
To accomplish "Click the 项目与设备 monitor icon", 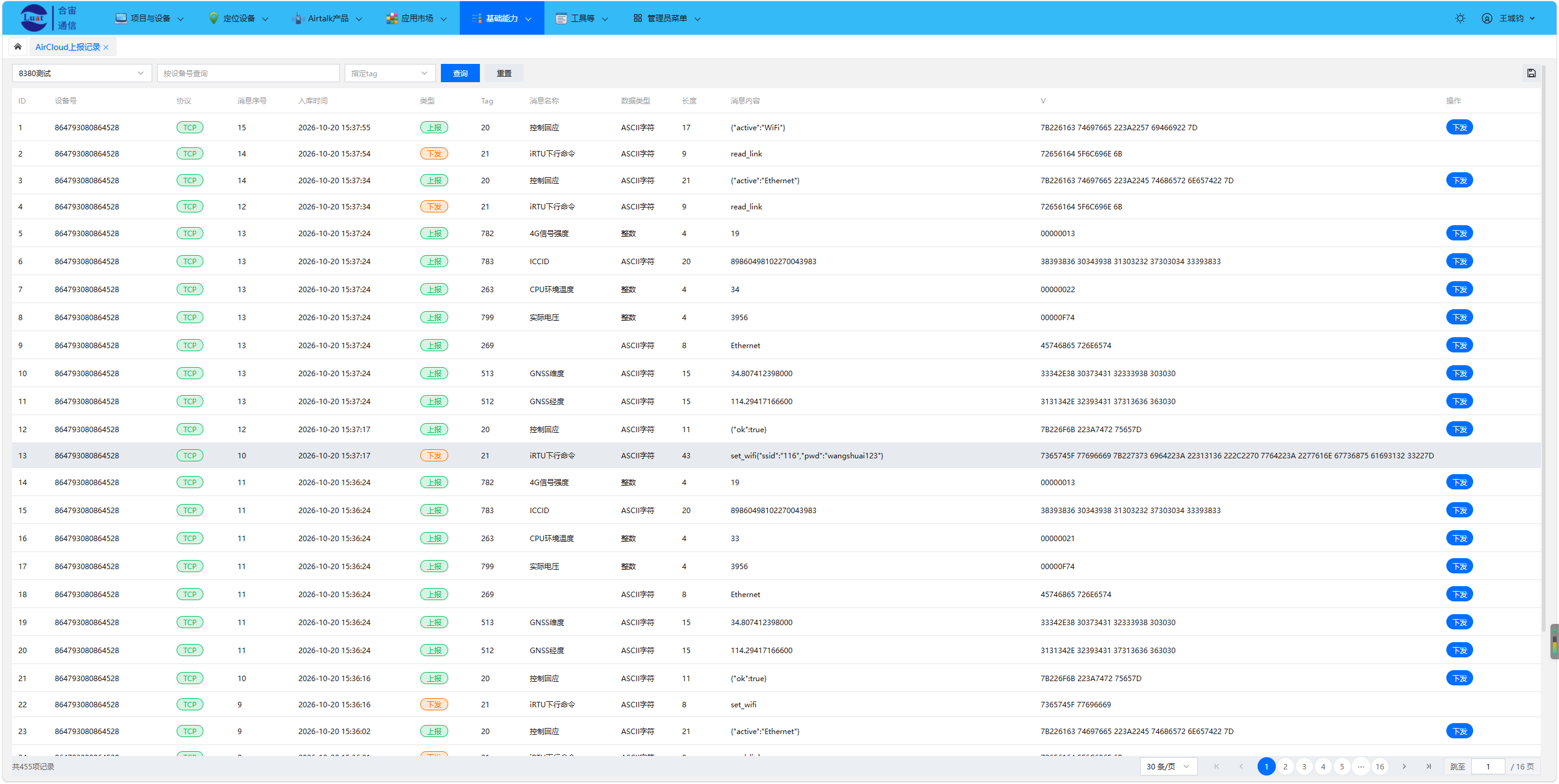I will pos(121,18).
